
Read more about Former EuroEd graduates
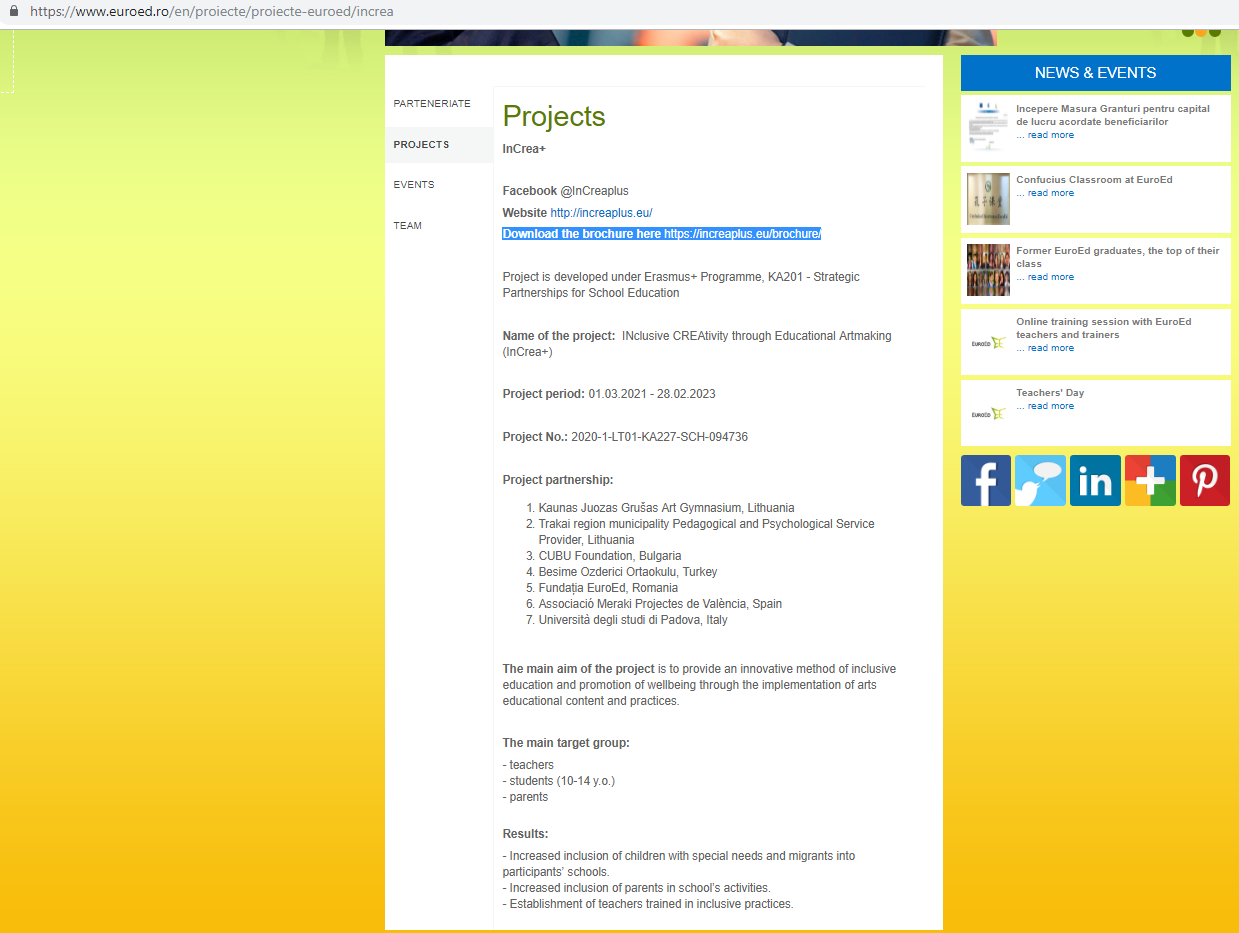[x=1050, y=277]
